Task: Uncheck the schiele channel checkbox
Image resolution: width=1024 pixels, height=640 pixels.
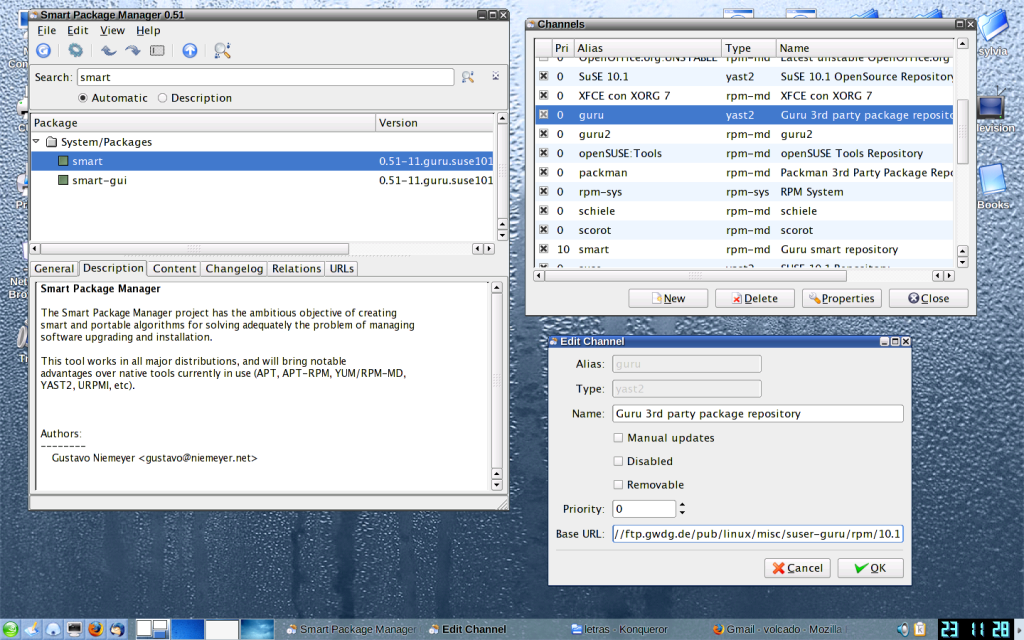Action: pos(543,211)
